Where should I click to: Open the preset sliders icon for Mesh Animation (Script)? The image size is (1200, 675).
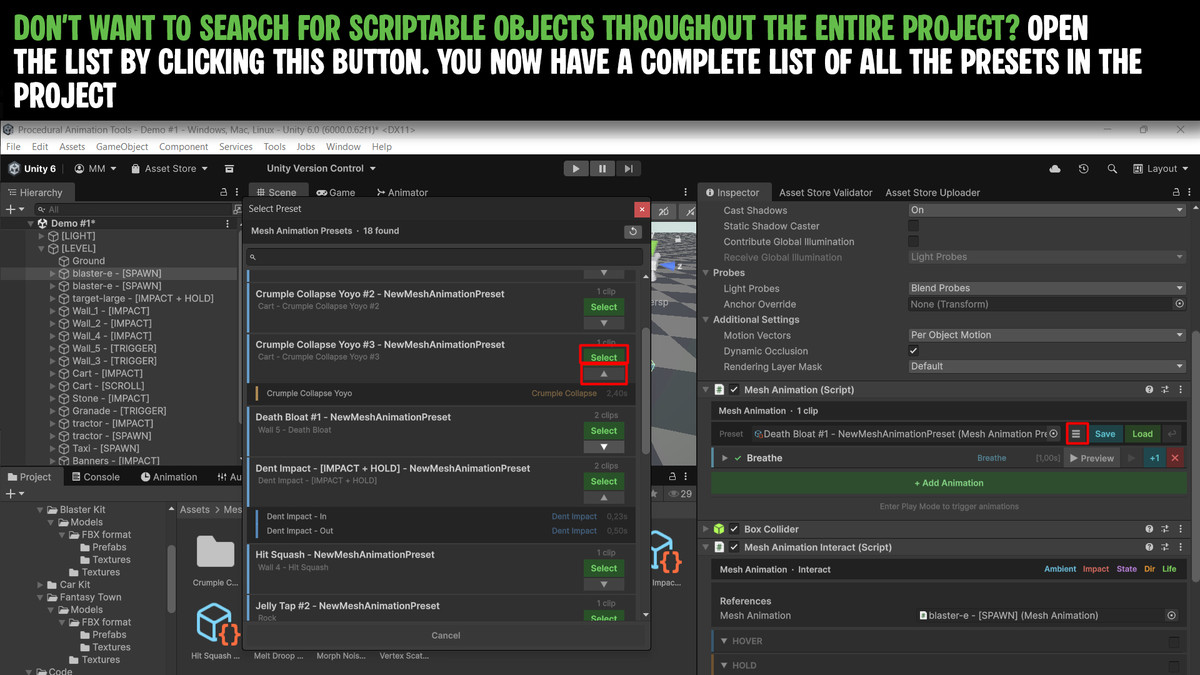(x=1165, y=390)
